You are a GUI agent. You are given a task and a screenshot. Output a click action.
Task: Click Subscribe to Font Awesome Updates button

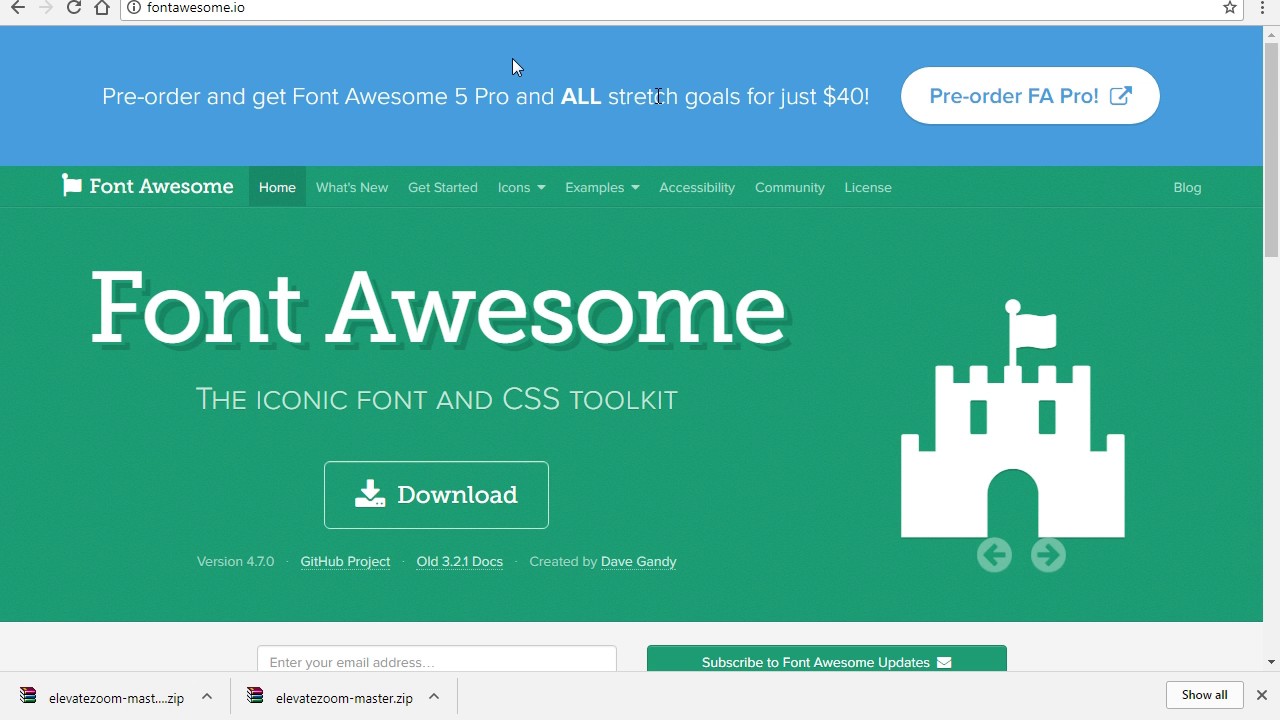pos(827,659)
